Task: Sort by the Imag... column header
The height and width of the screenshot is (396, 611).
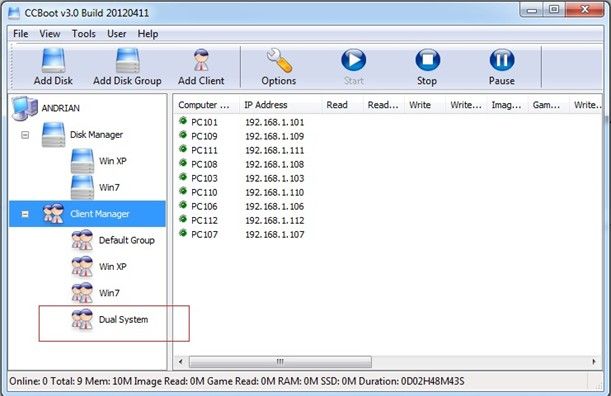Action: [507, 105]
